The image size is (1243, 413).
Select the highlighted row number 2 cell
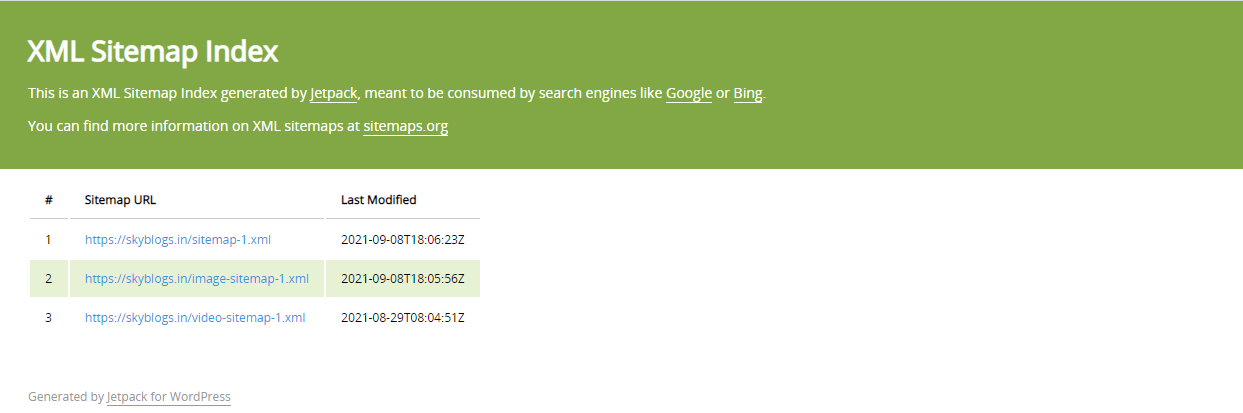pos(48,279)
